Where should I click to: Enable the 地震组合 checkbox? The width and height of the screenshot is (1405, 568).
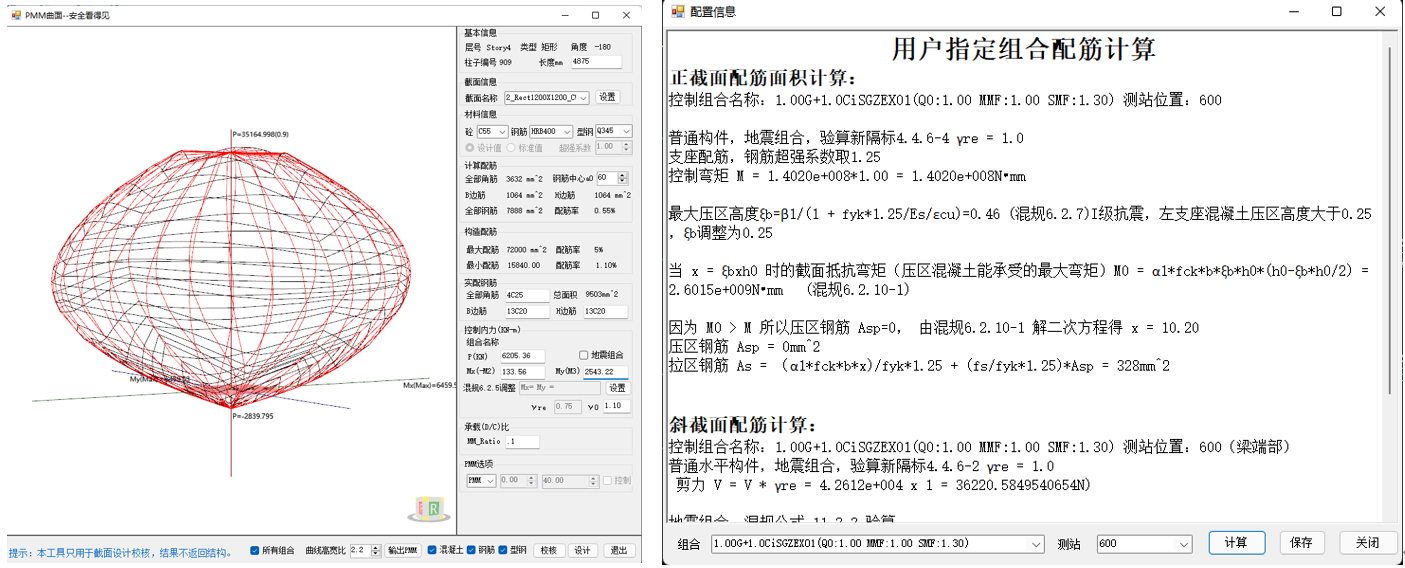[x=584, y=355]
